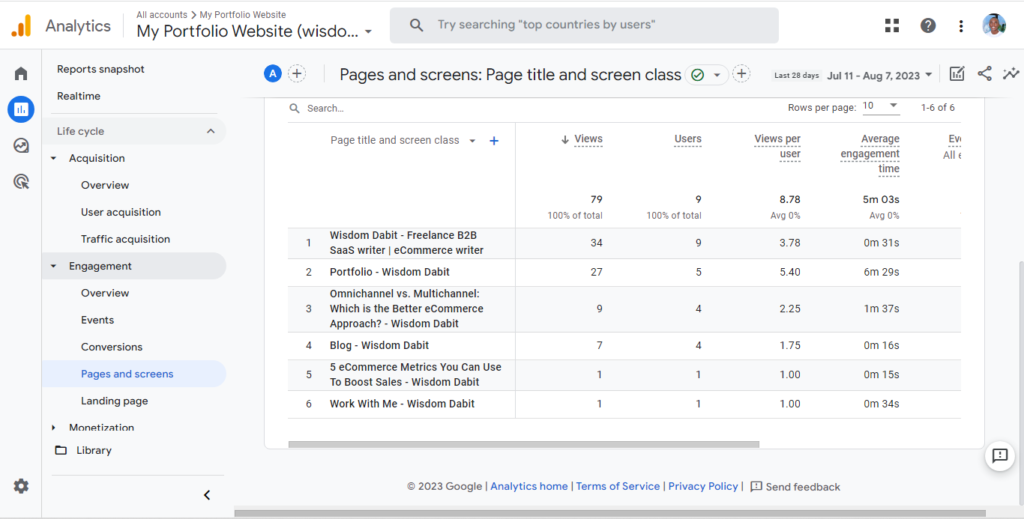Open the Conversions report
The width and height of the screenshot is (1024, 519).
click(112, 347)
